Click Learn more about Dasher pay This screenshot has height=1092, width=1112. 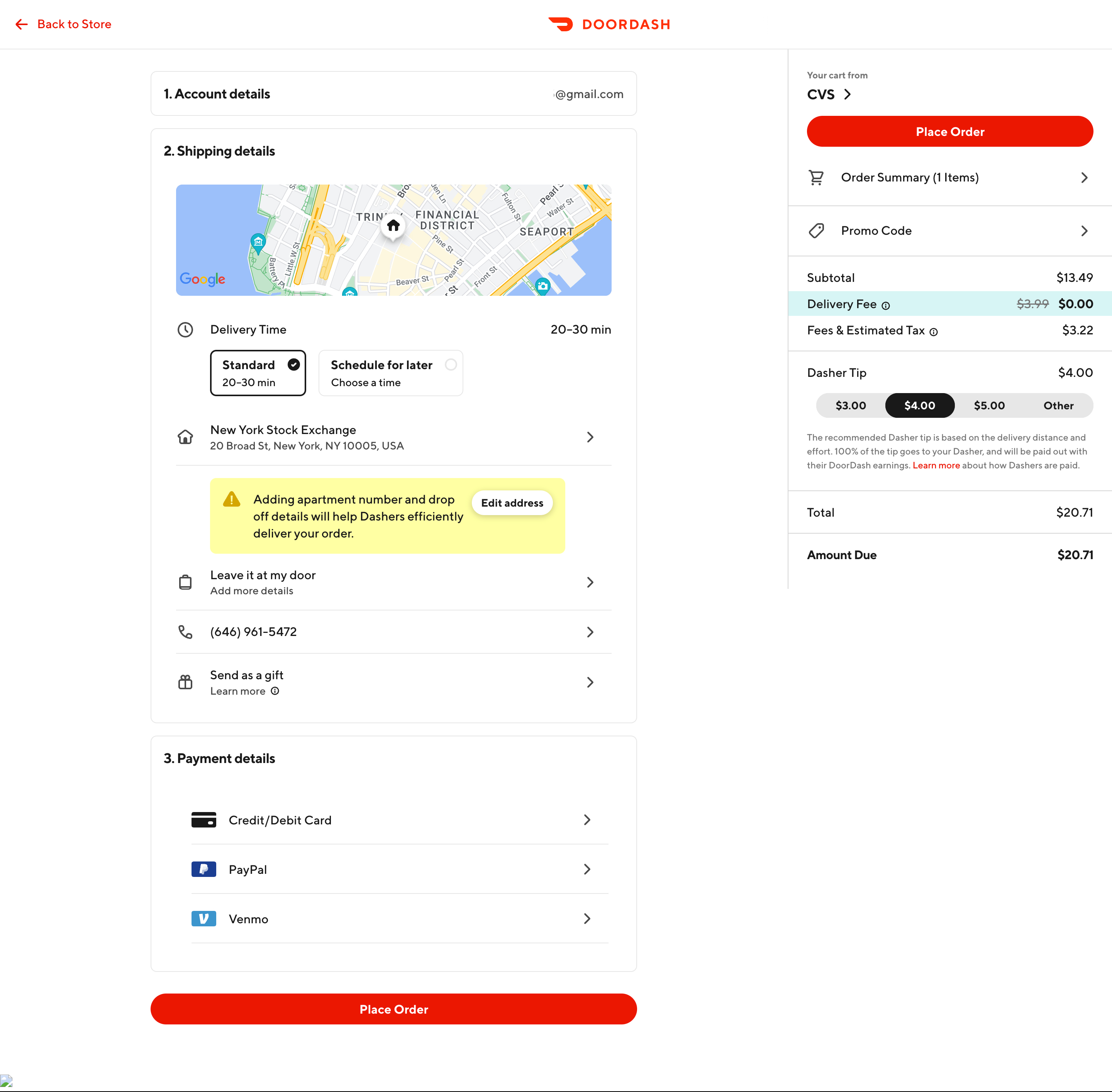936,465
